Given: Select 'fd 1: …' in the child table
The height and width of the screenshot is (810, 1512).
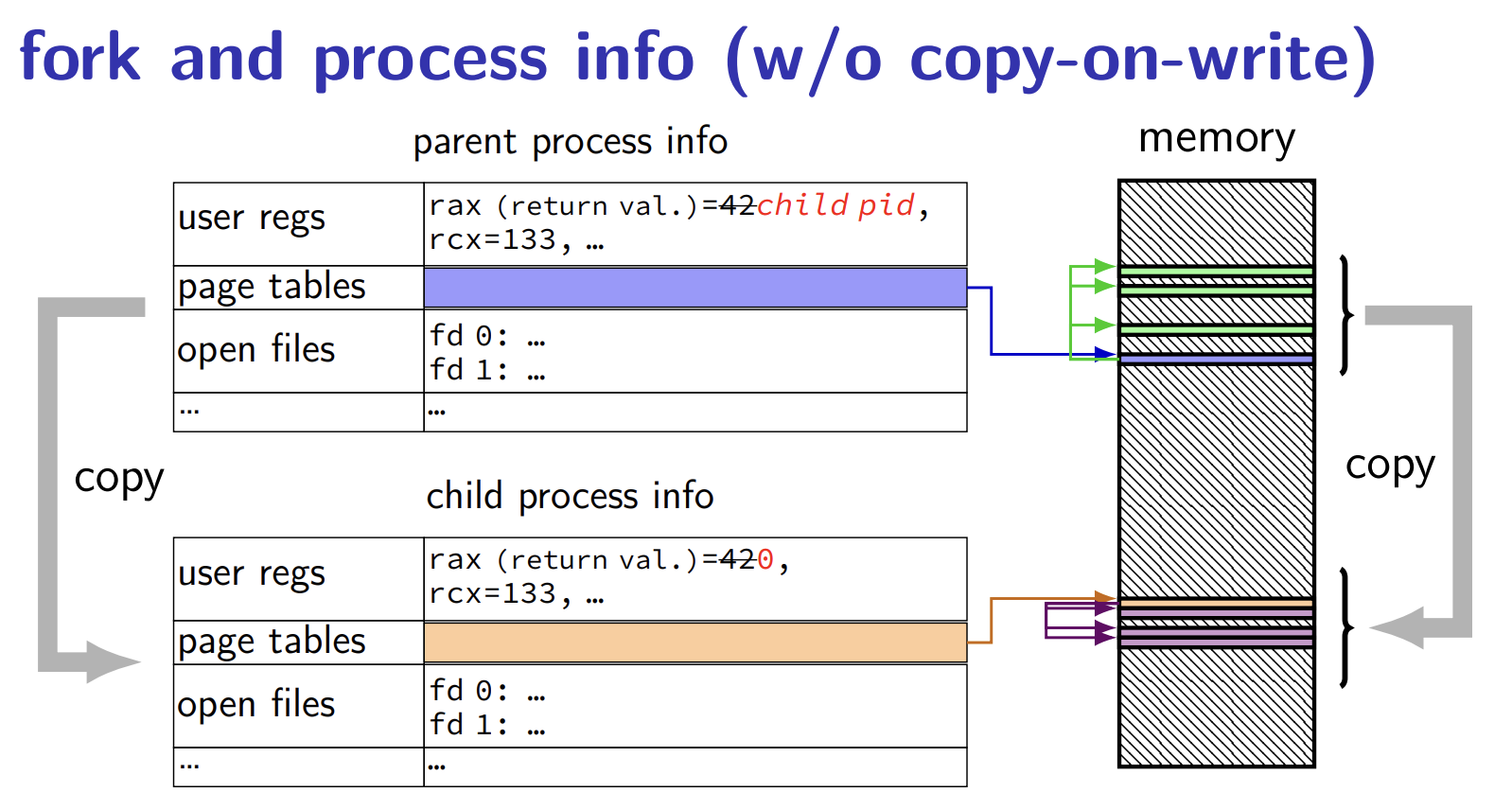Looking at the screenshot, I should coord(487,725).
